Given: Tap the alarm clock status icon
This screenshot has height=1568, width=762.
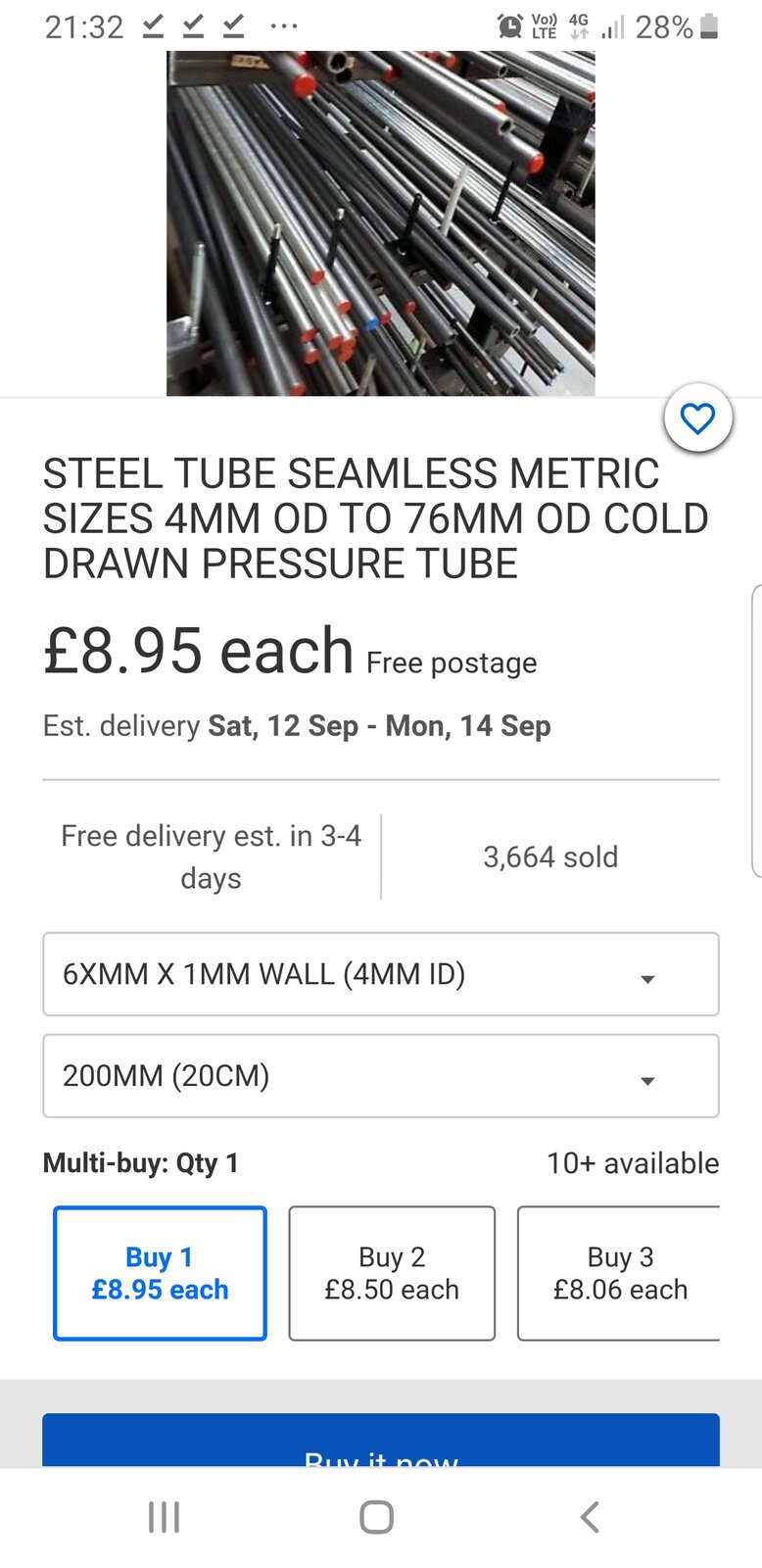Looking at the screenshot, I should (x=509, y=26).
